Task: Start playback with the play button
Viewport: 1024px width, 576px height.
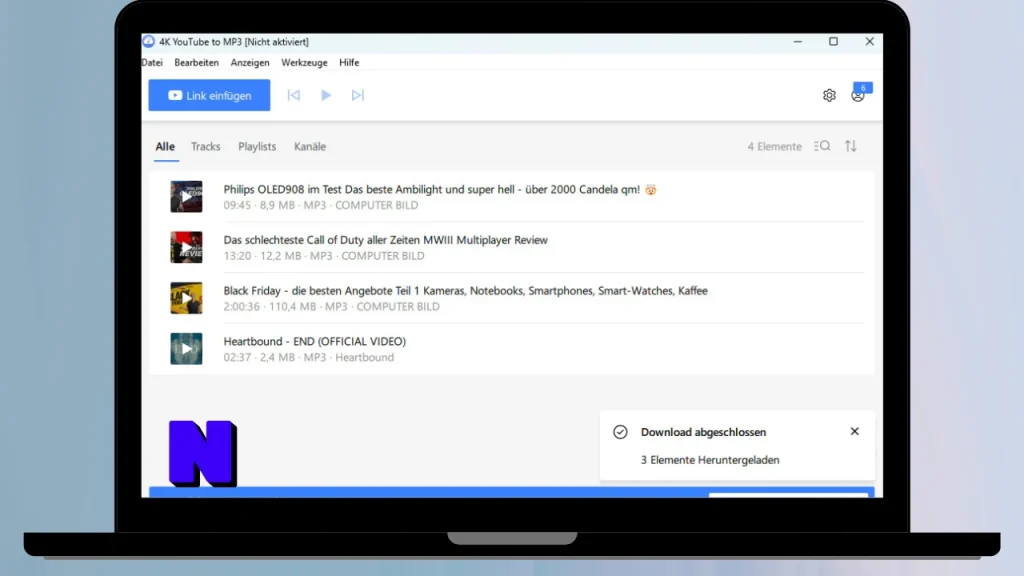Action: [326, 95]
